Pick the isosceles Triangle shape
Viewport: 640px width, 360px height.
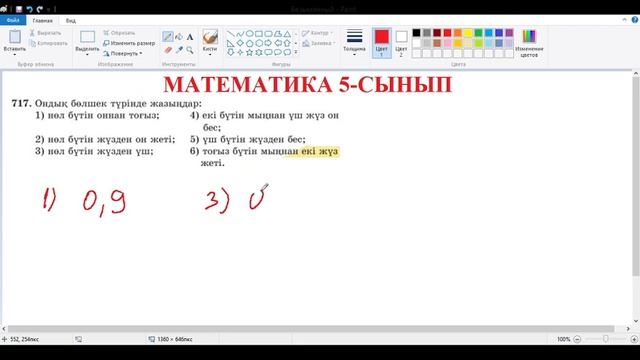coord(287,34)
